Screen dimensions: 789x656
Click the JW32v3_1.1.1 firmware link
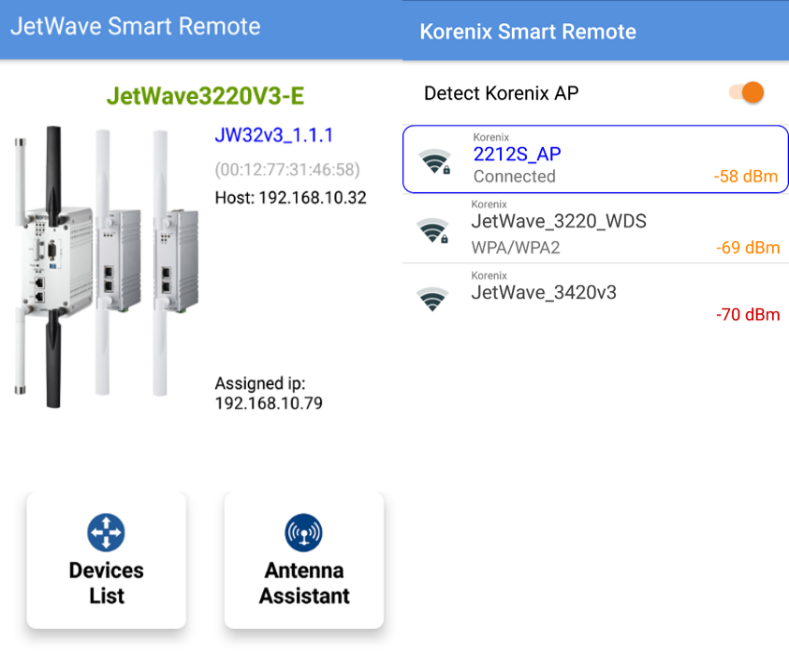[x=274, y=135]
